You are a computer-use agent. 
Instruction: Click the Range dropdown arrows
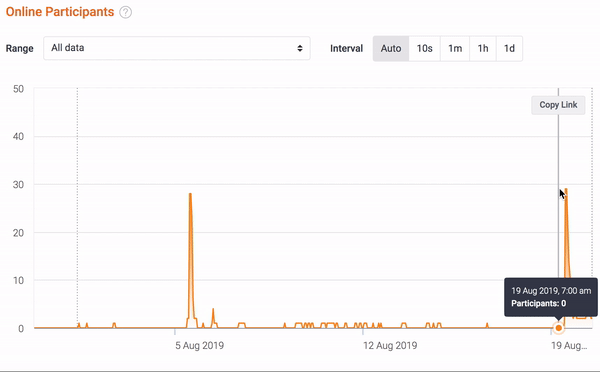300,48
